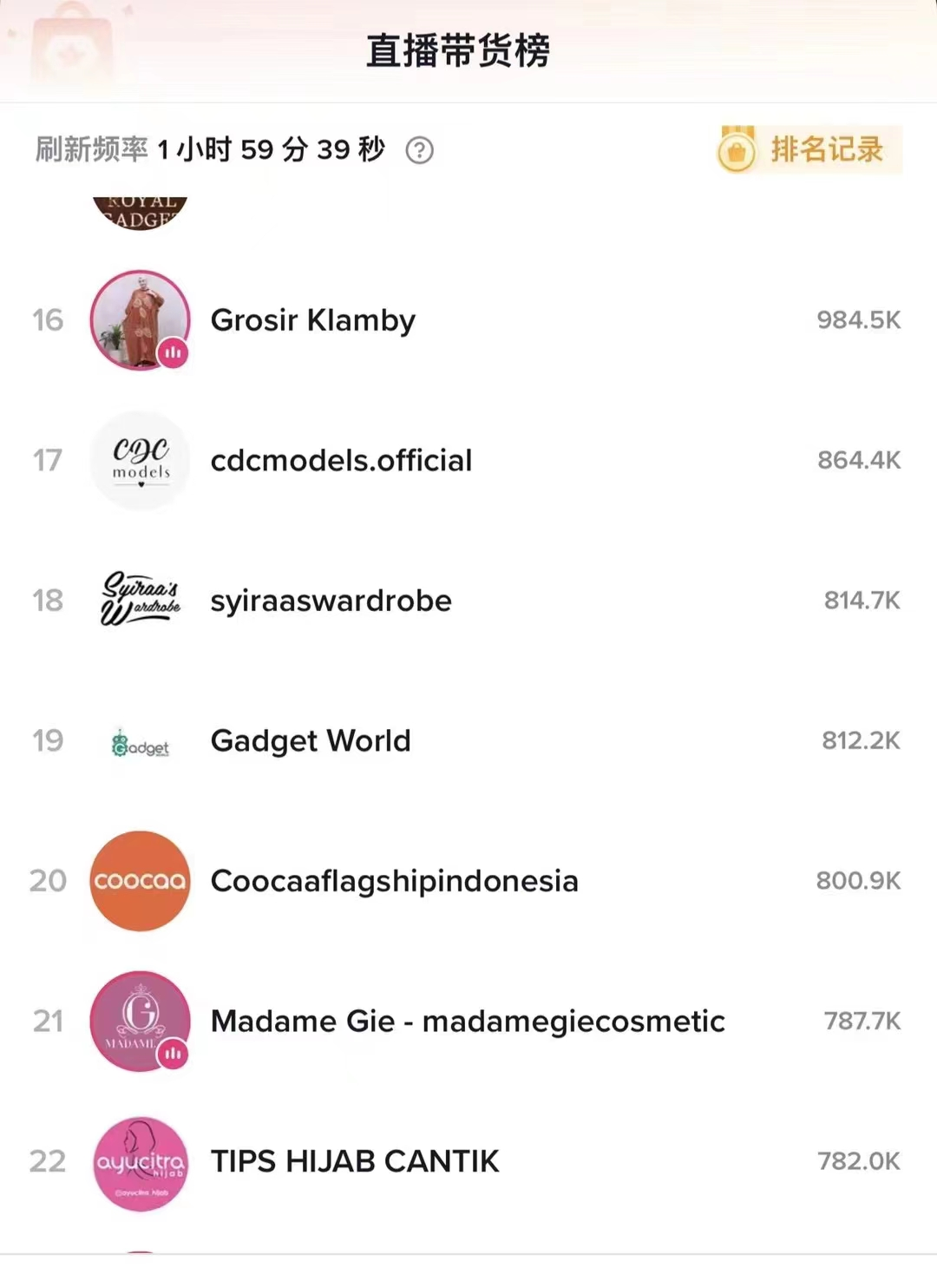Image resolution: width=937 pixels, height=1288 pixels.
Task: Open the cdcmodels logo avatar
Action: (x=141, y=460)
